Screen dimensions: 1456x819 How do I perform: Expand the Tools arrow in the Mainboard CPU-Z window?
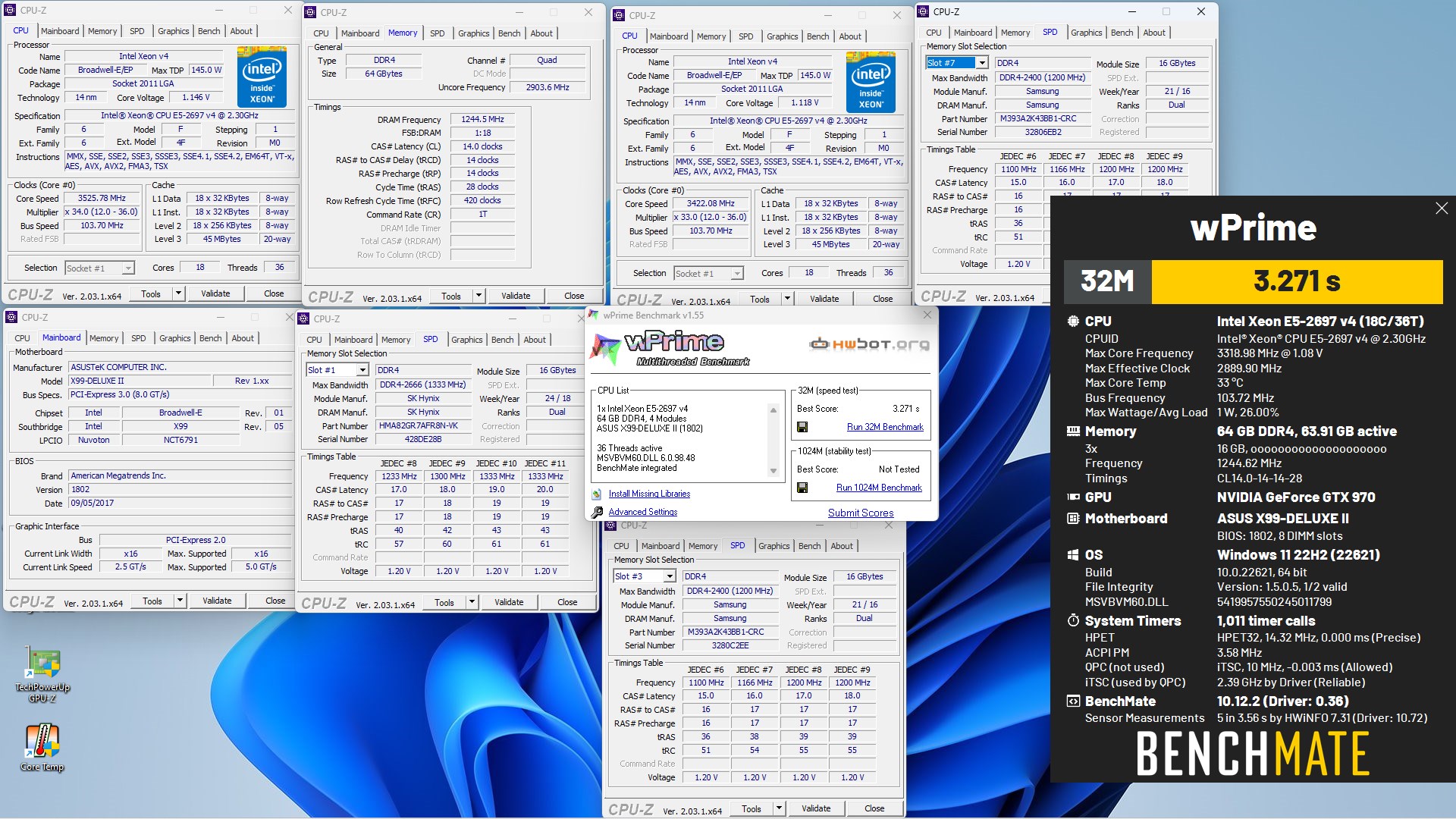(180, 601)
